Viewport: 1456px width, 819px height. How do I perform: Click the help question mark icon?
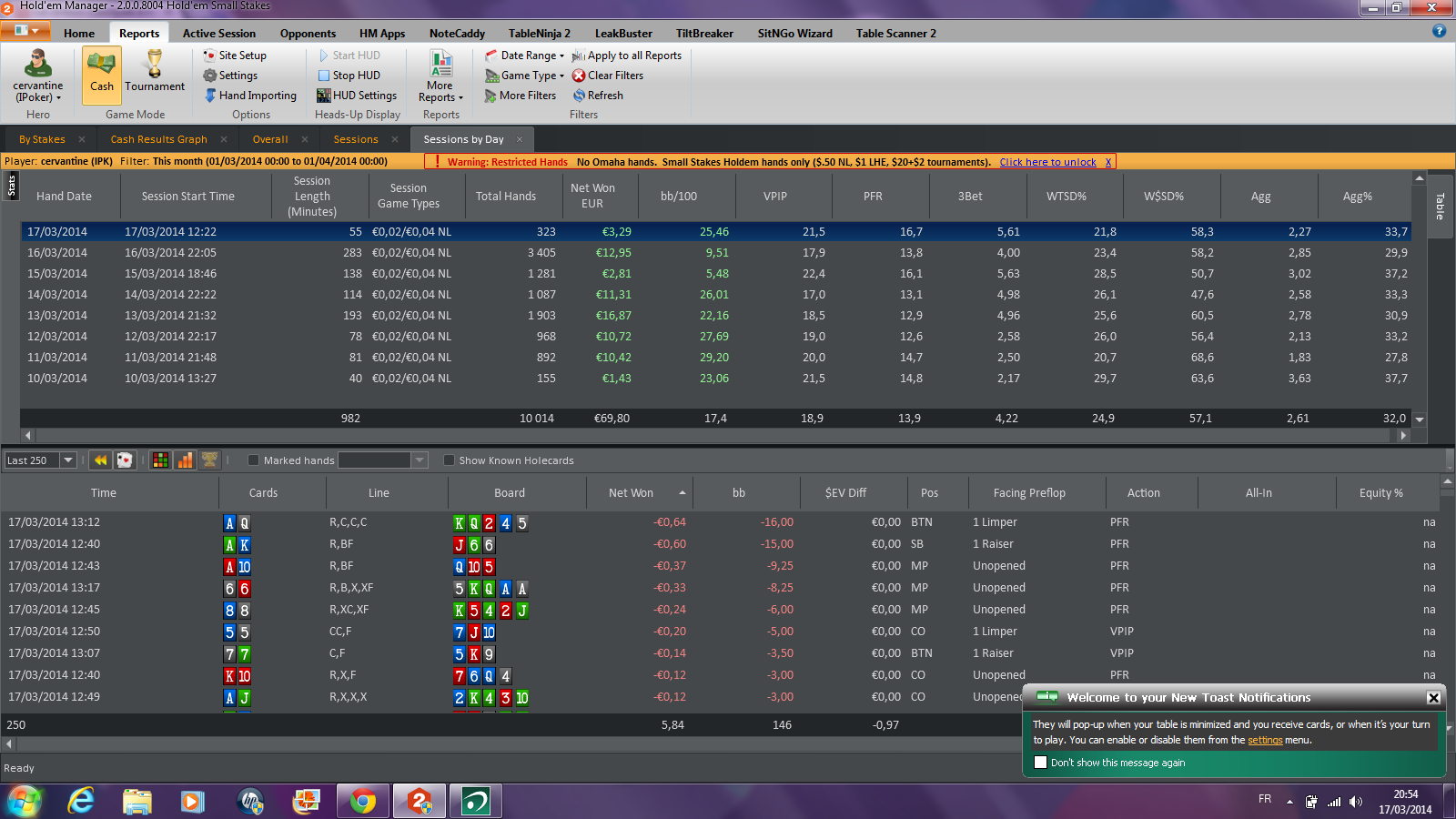1439,31
